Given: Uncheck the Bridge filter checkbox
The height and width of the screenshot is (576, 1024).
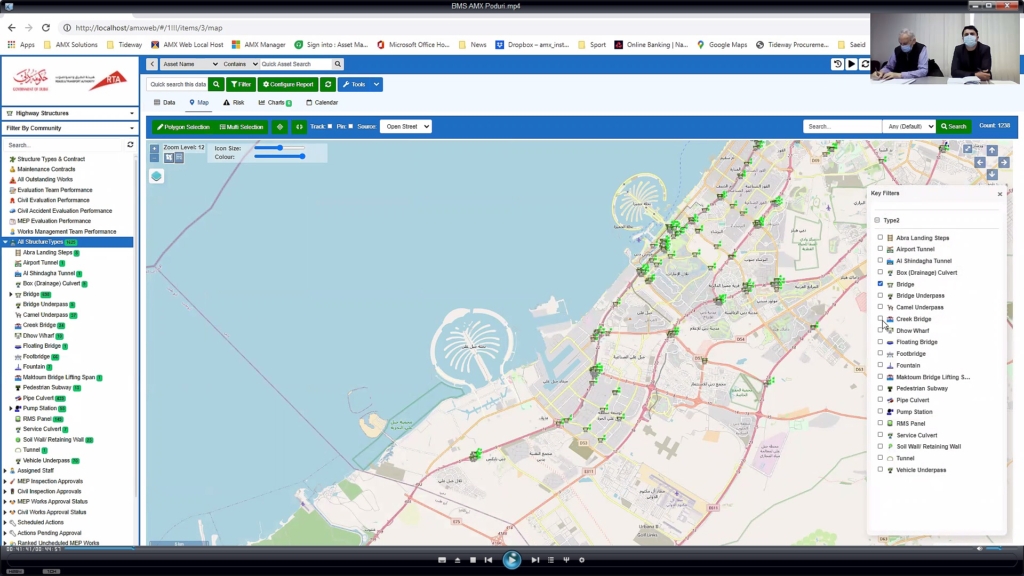Looking at the screenshot, I should point(880,284).
